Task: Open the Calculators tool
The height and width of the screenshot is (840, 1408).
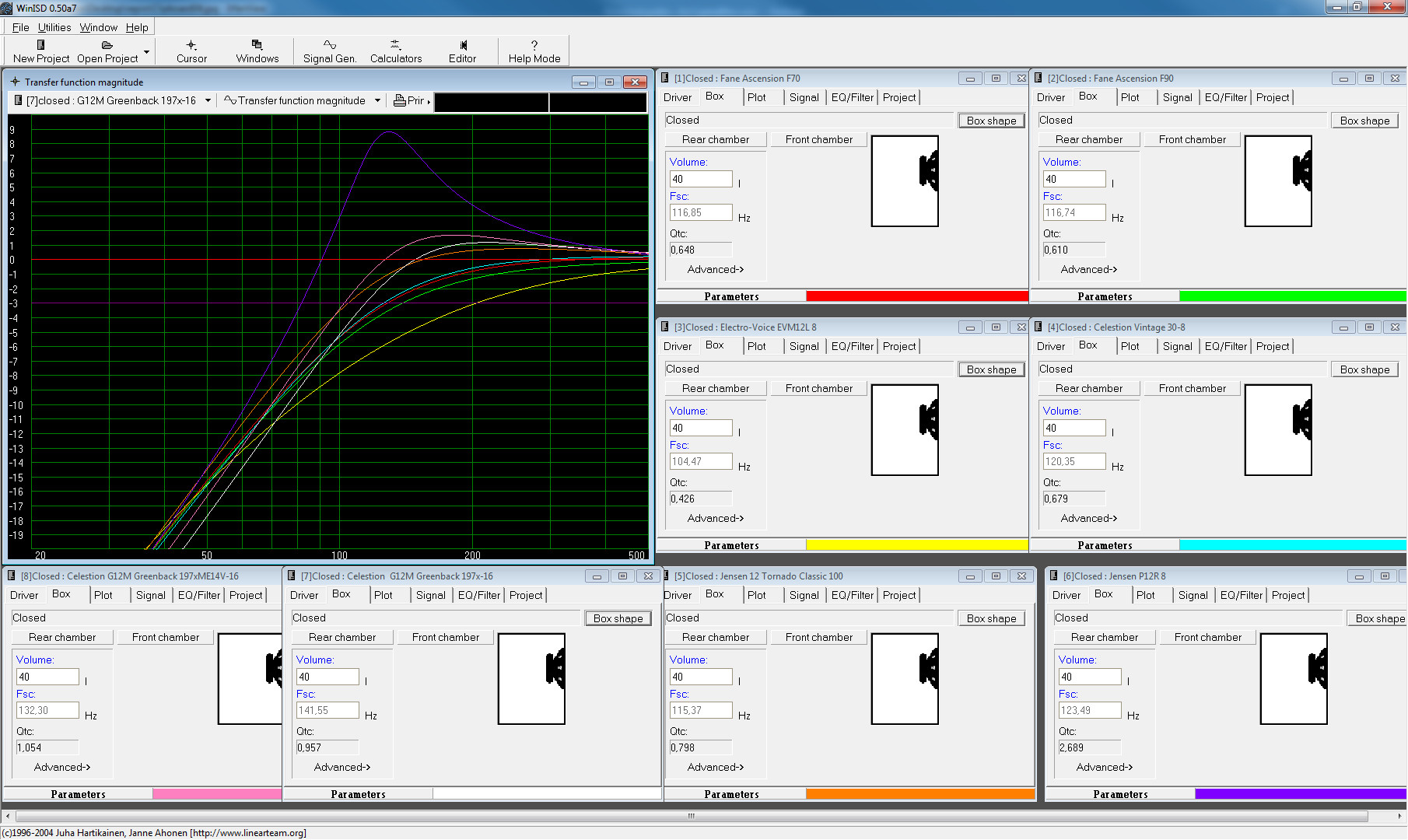Action: point(396,51)
